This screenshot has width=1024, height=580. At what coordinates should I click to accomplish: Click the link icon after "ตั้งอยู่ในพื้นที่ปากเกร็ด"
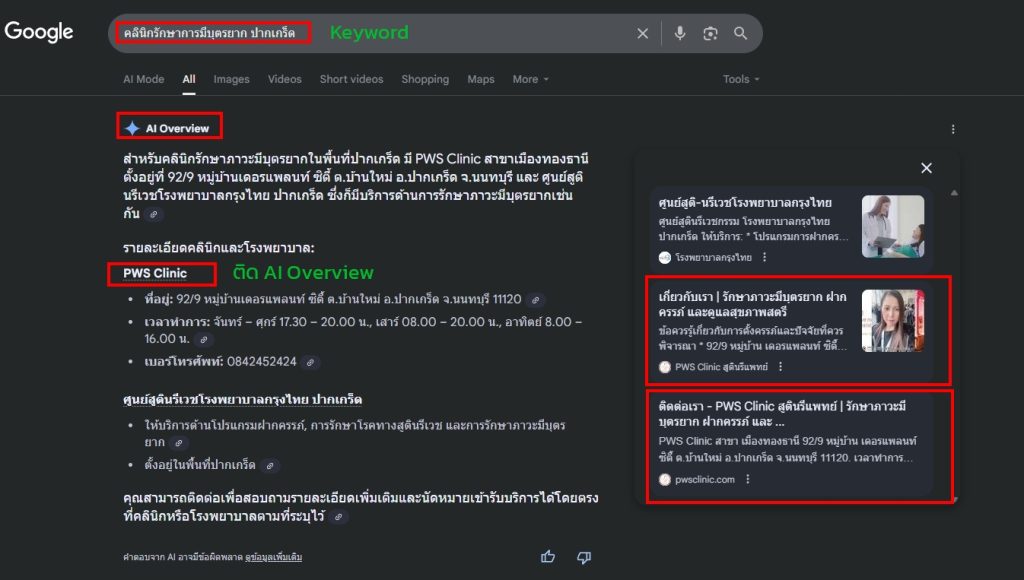270,466
